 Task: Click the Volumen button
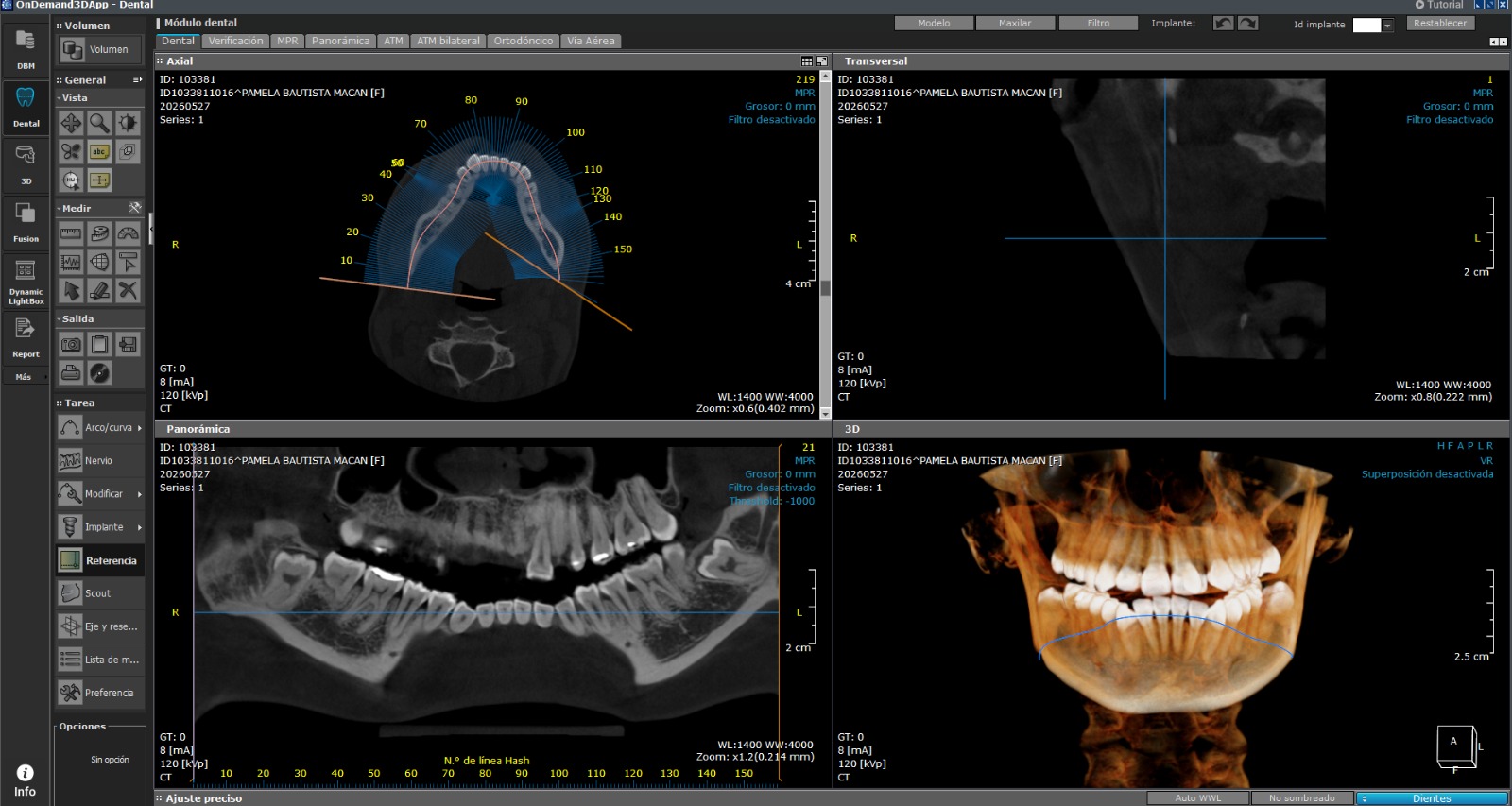click(x=100, y=49)
